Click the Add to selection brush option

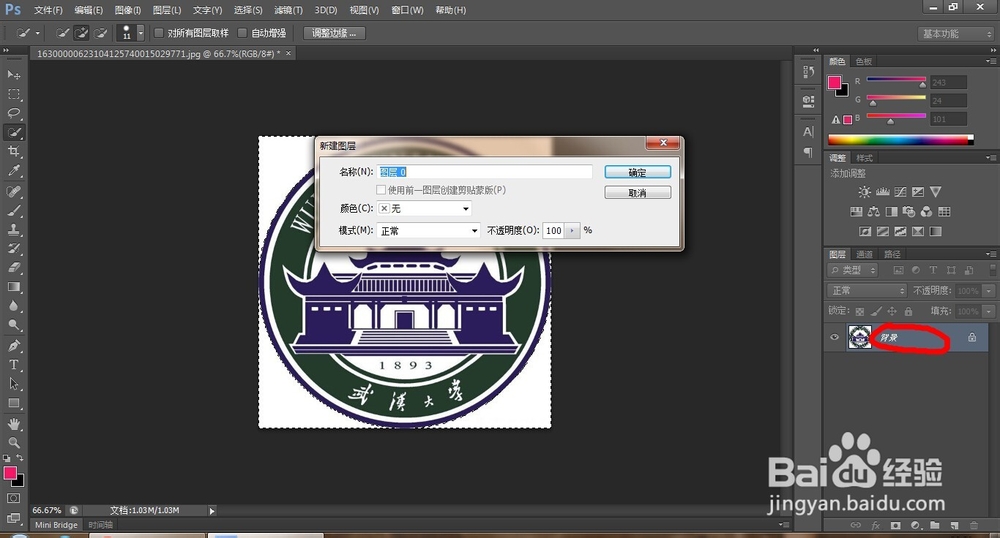pyautogui.click(x=81, y=33)
